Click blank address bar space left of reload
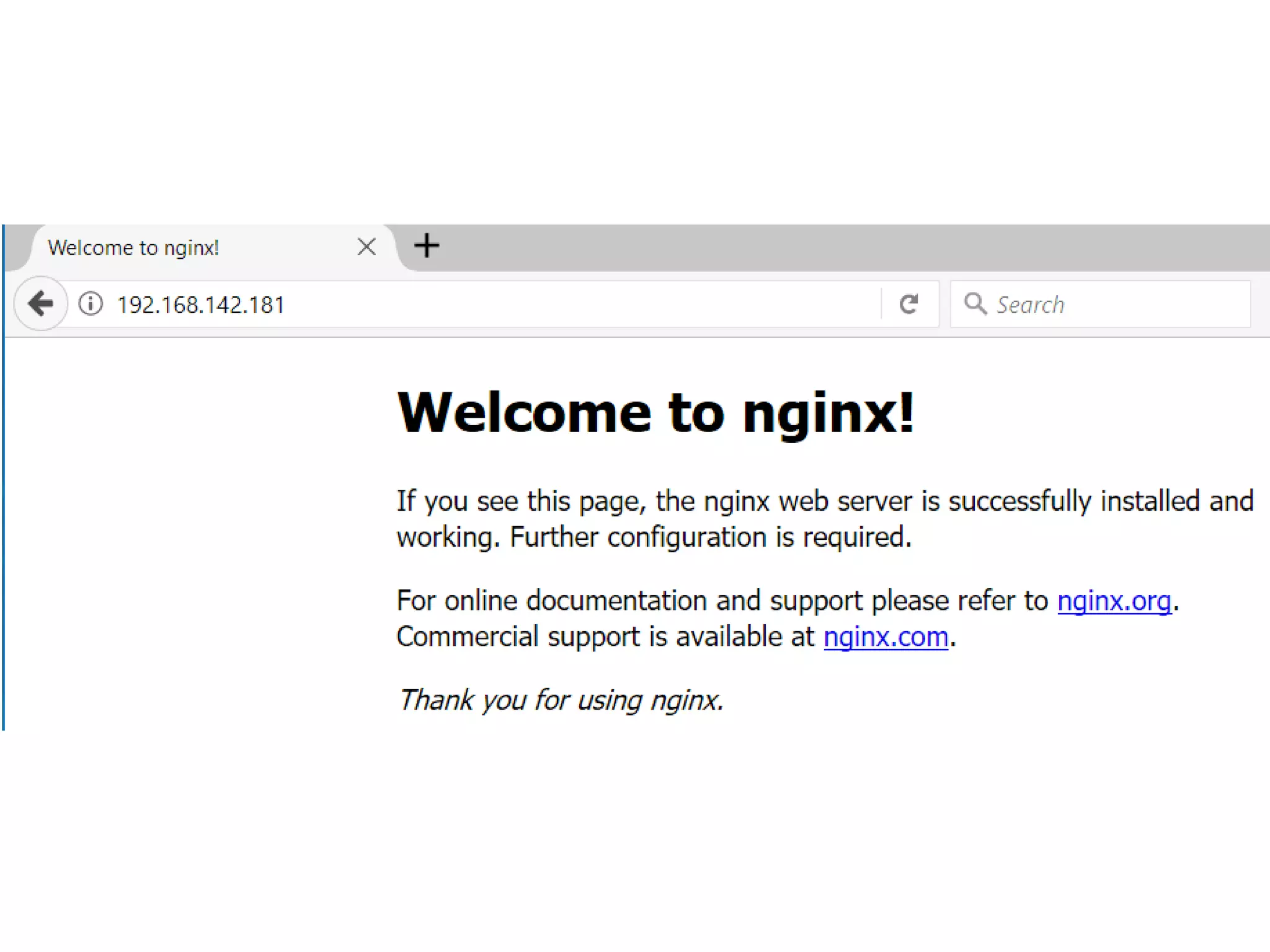 pos(620,304)
